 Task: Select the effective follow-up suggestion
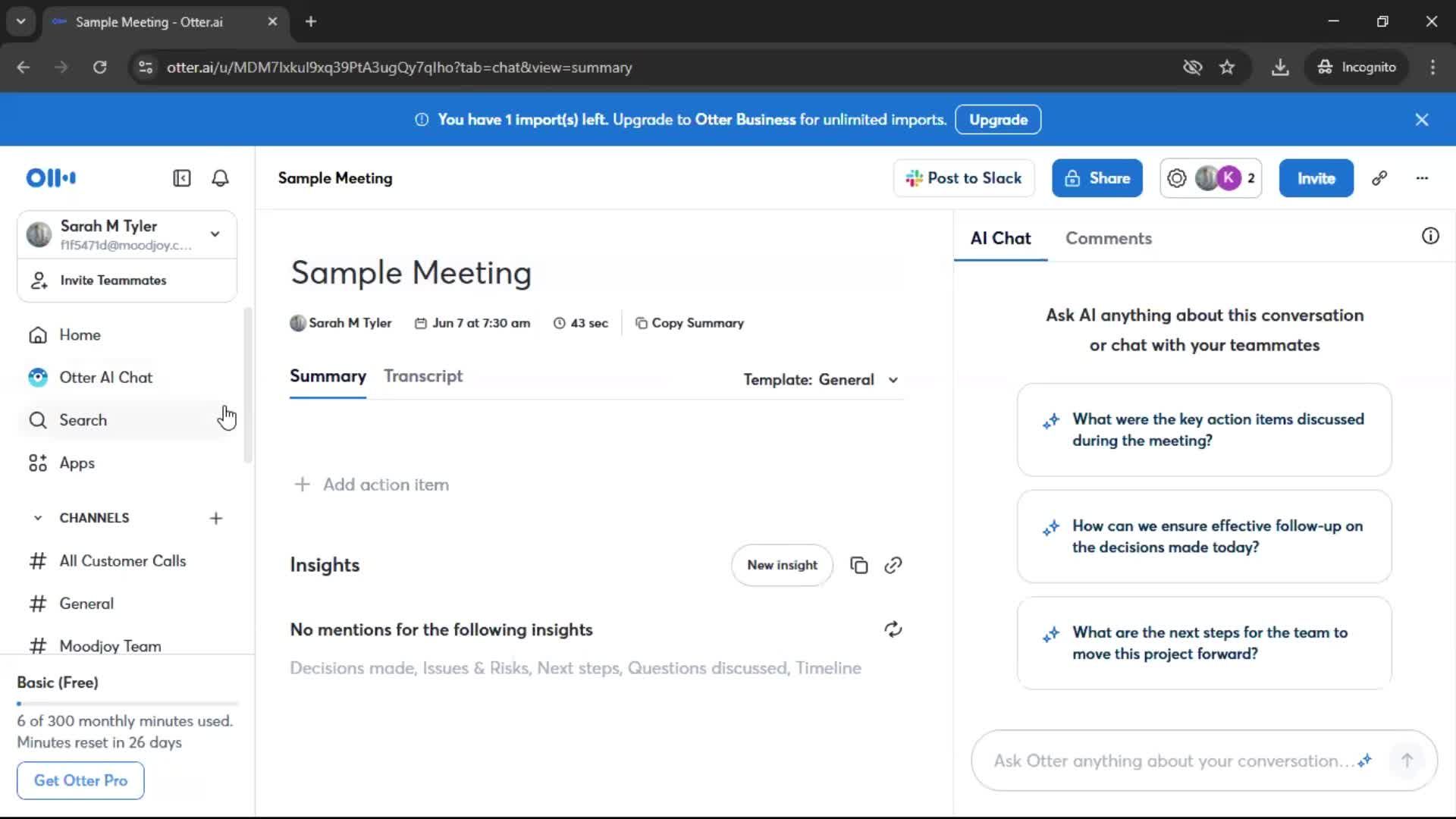point(1204,536)
